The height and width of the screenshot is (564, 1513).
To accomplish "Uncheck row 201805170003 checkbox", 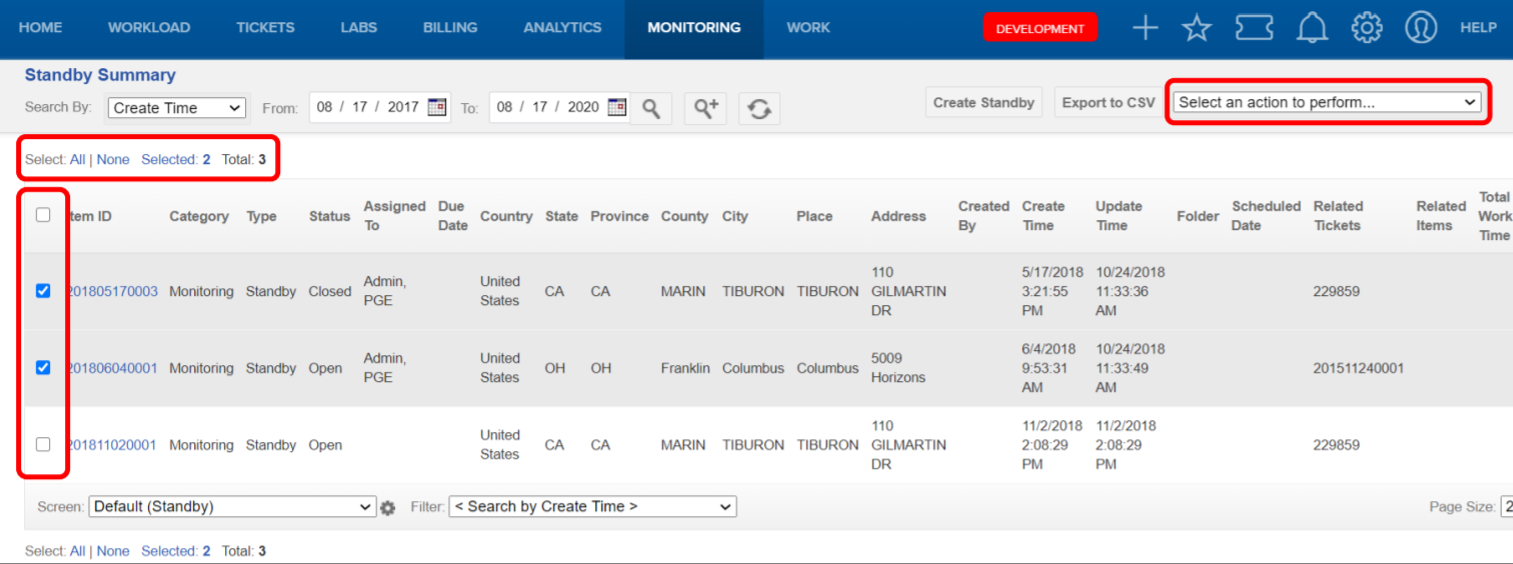I will click(43, 291).
